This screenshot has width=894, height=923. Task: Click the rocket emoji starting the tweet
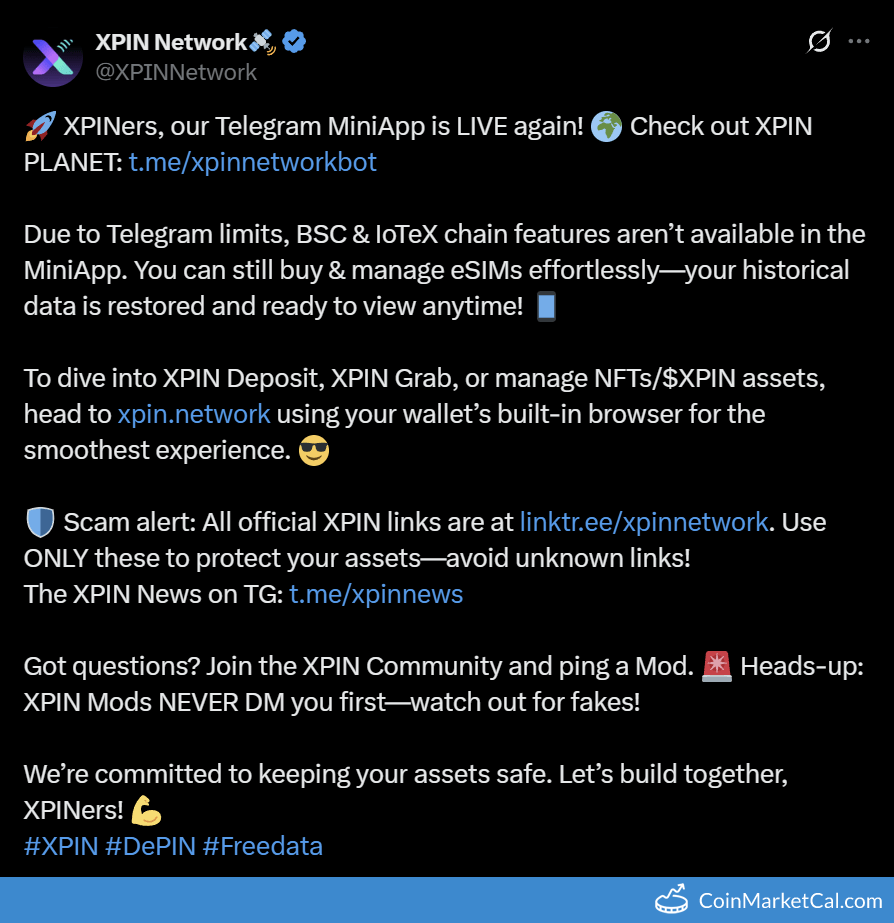[x=40, y=127]
